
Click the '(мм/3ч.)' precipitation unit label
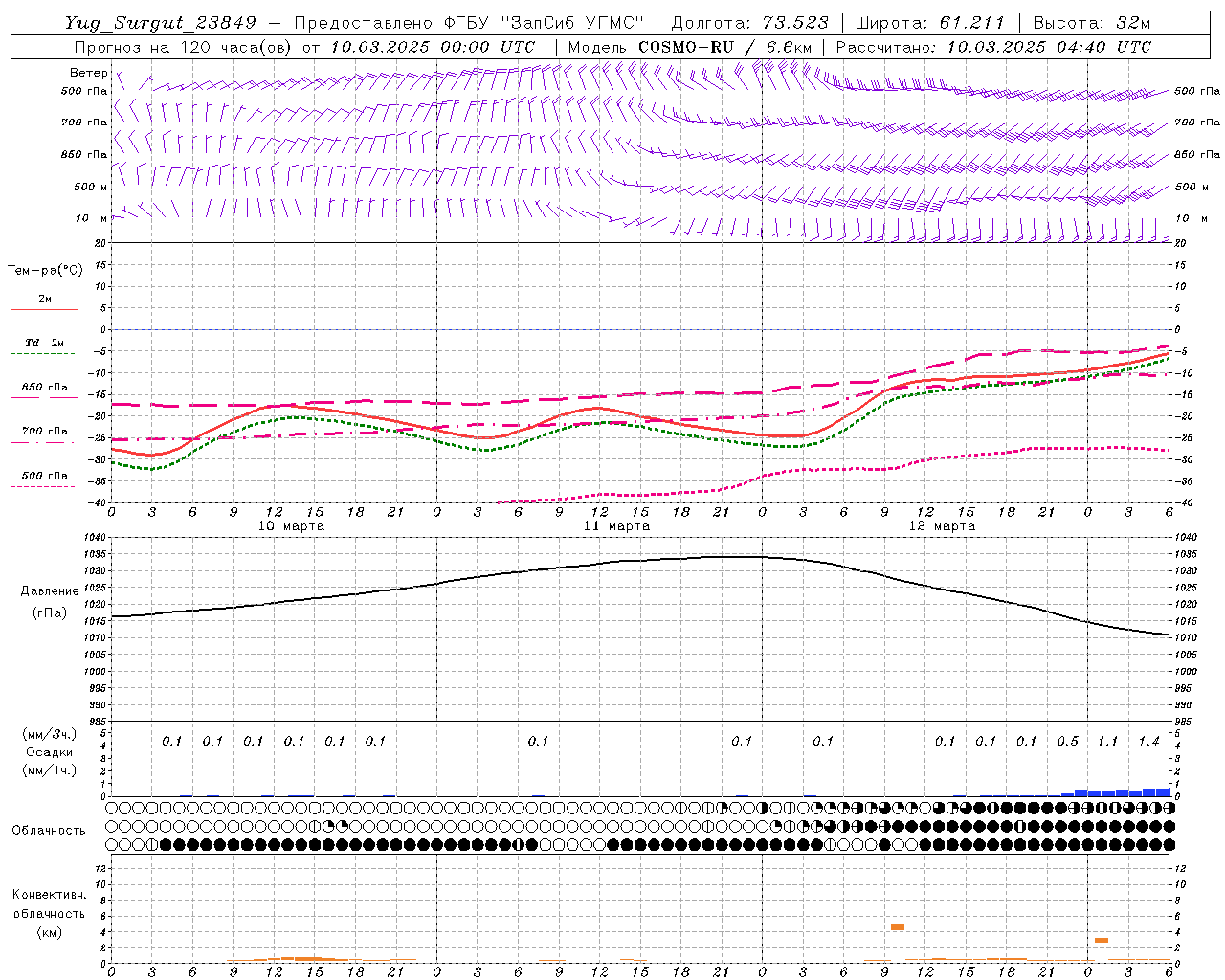click(x=49, y=734)
